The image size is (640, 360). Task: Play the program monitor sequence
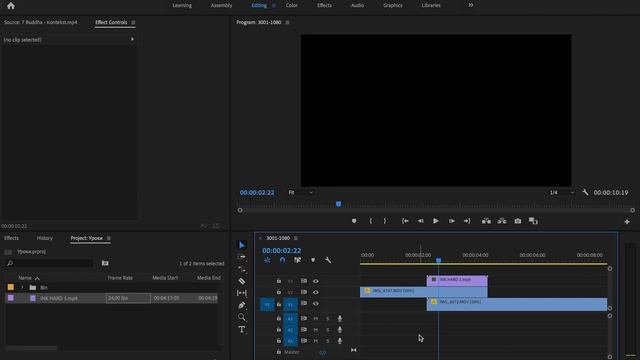click(436, 221)
